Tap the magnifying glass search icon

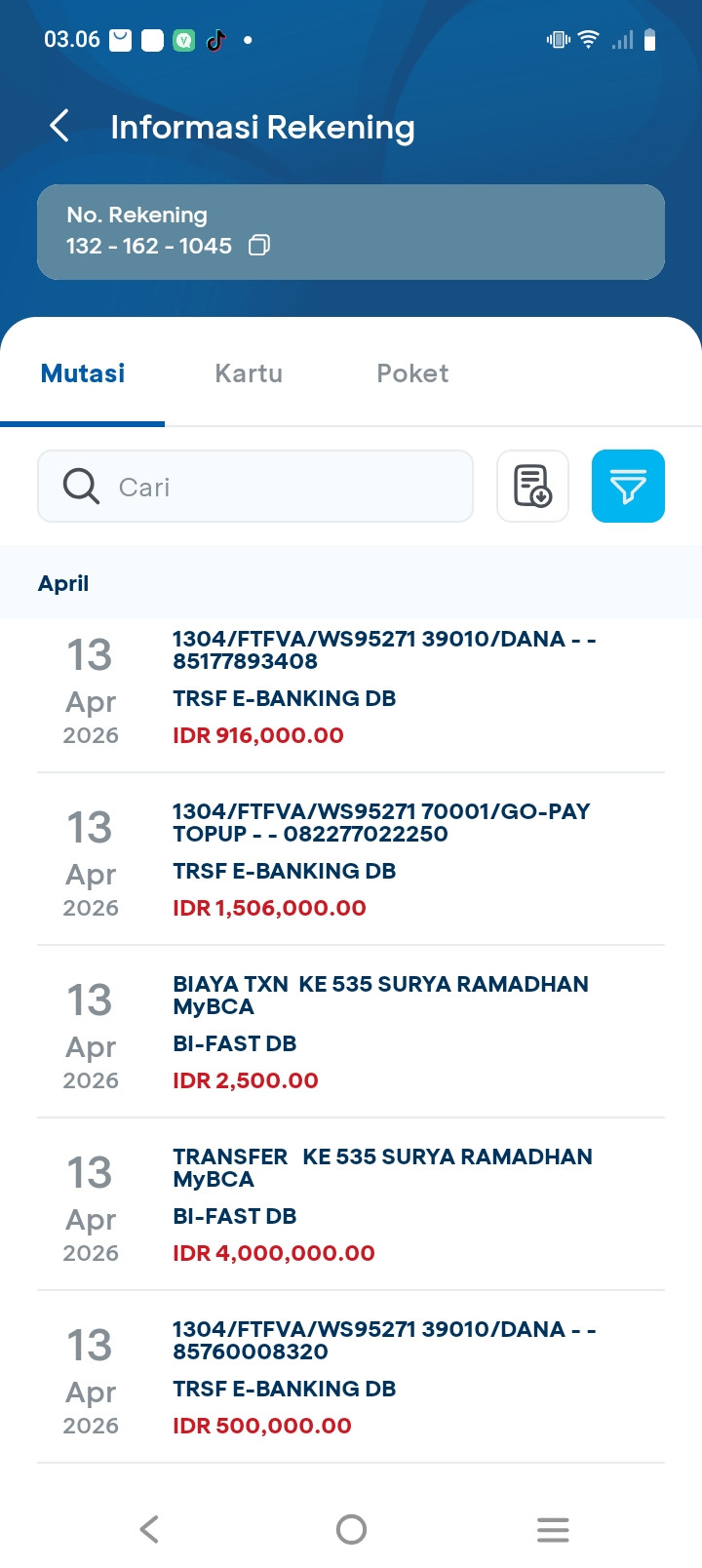click(81, 486)
